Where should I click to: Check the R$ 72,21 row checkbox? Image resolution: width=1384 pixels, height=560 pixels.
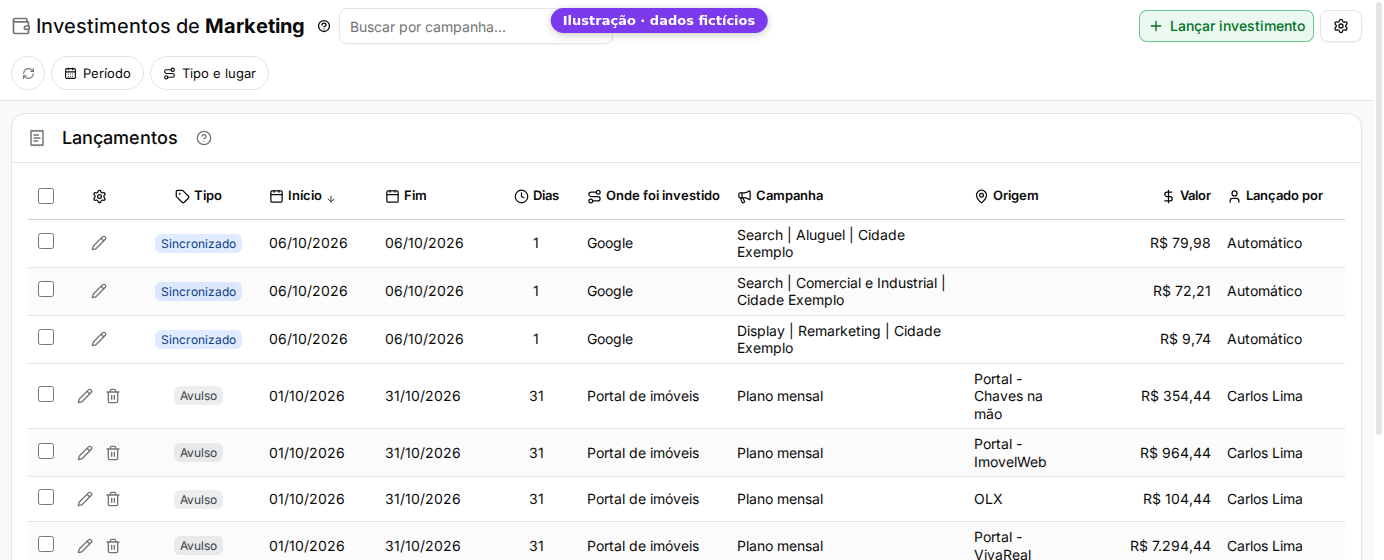pyautogui.click(x=46, y=289)
